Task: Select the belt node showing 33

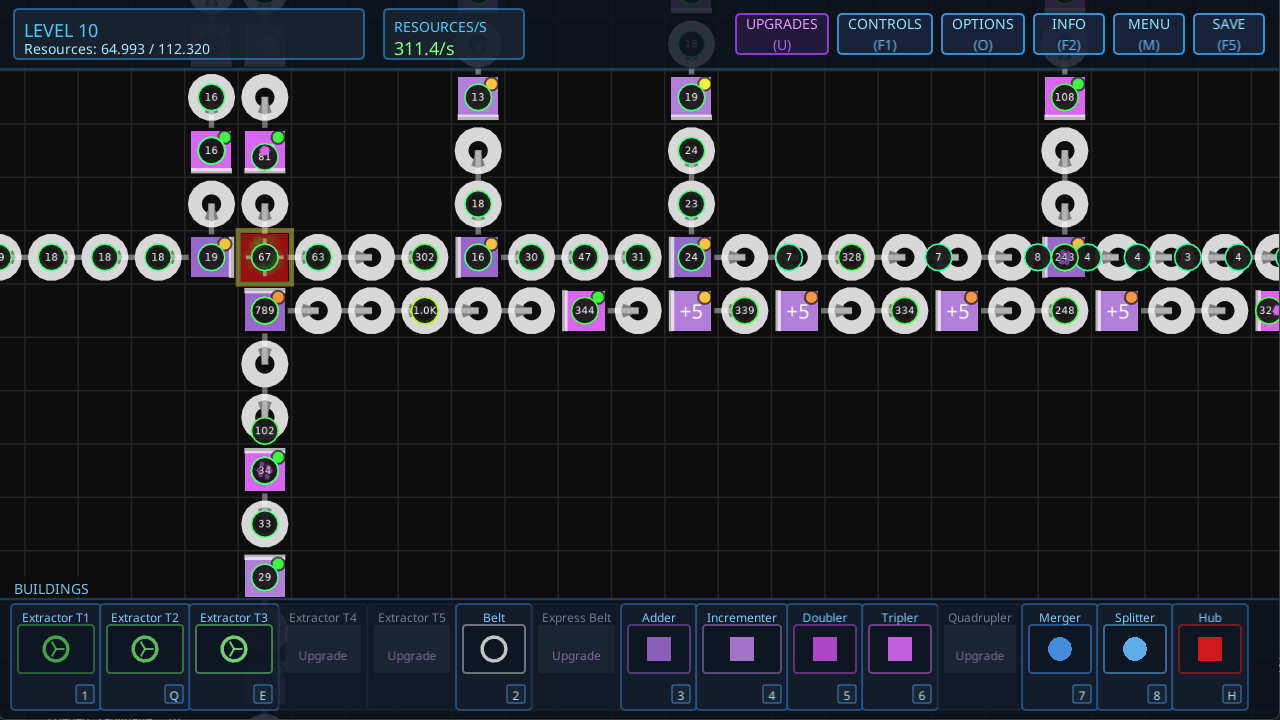Action: [x=265, y=523]
